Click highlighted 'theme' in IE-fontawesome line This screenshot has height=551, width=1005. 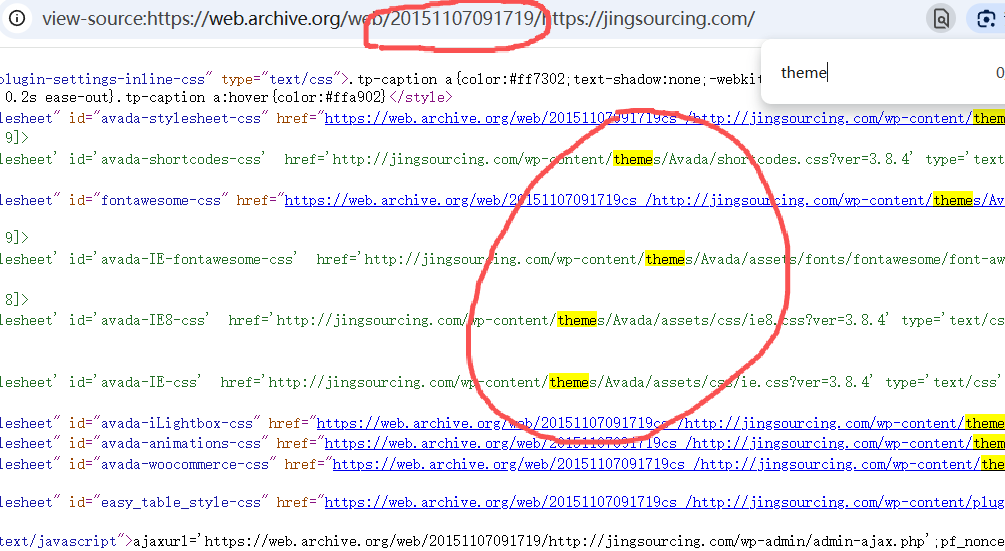[x=665, y=259]
